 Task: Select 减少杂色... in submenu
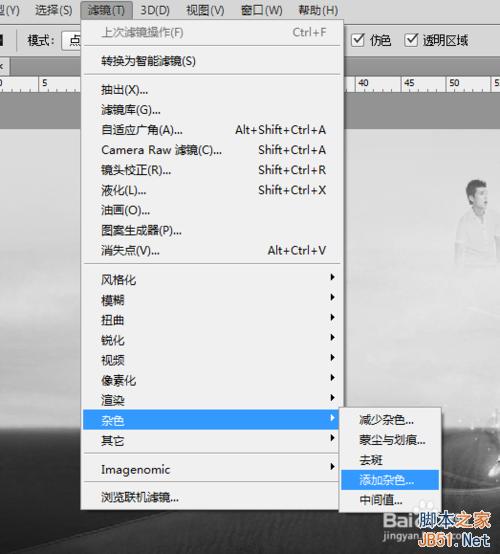390,420
